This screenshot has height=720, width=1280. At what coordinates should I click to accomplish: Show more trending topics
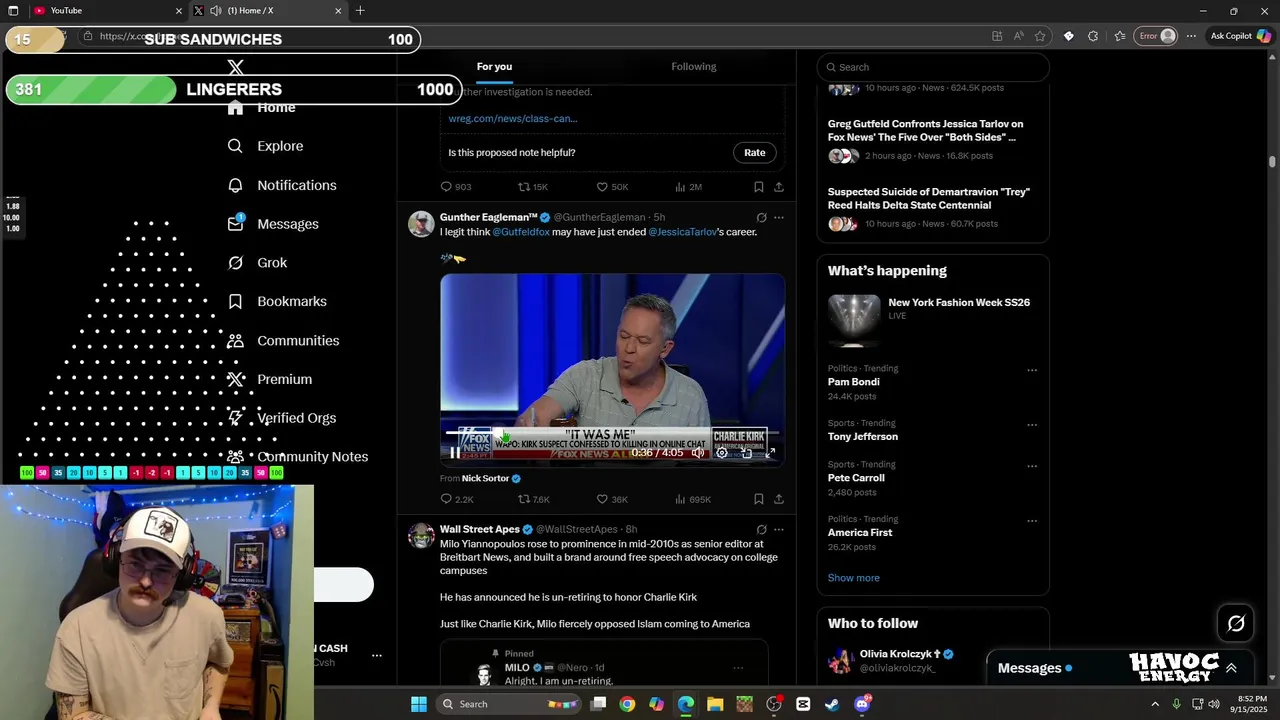pos(853,578)
